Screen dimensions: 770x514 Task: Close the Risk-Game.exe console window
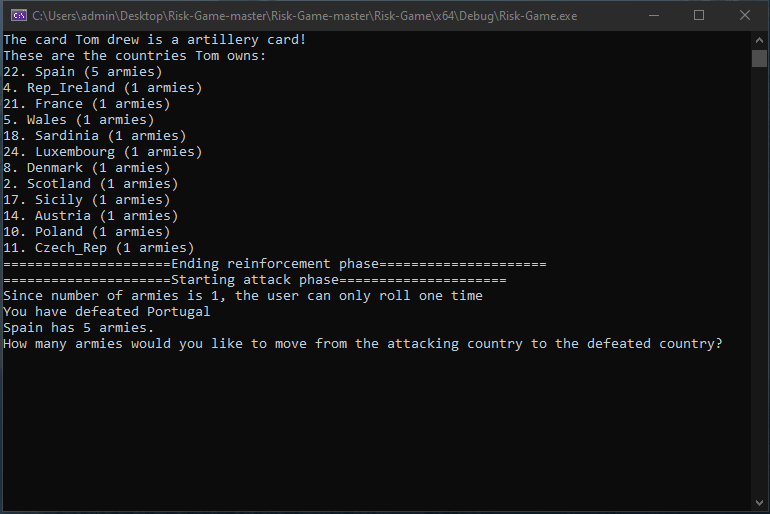745,15
